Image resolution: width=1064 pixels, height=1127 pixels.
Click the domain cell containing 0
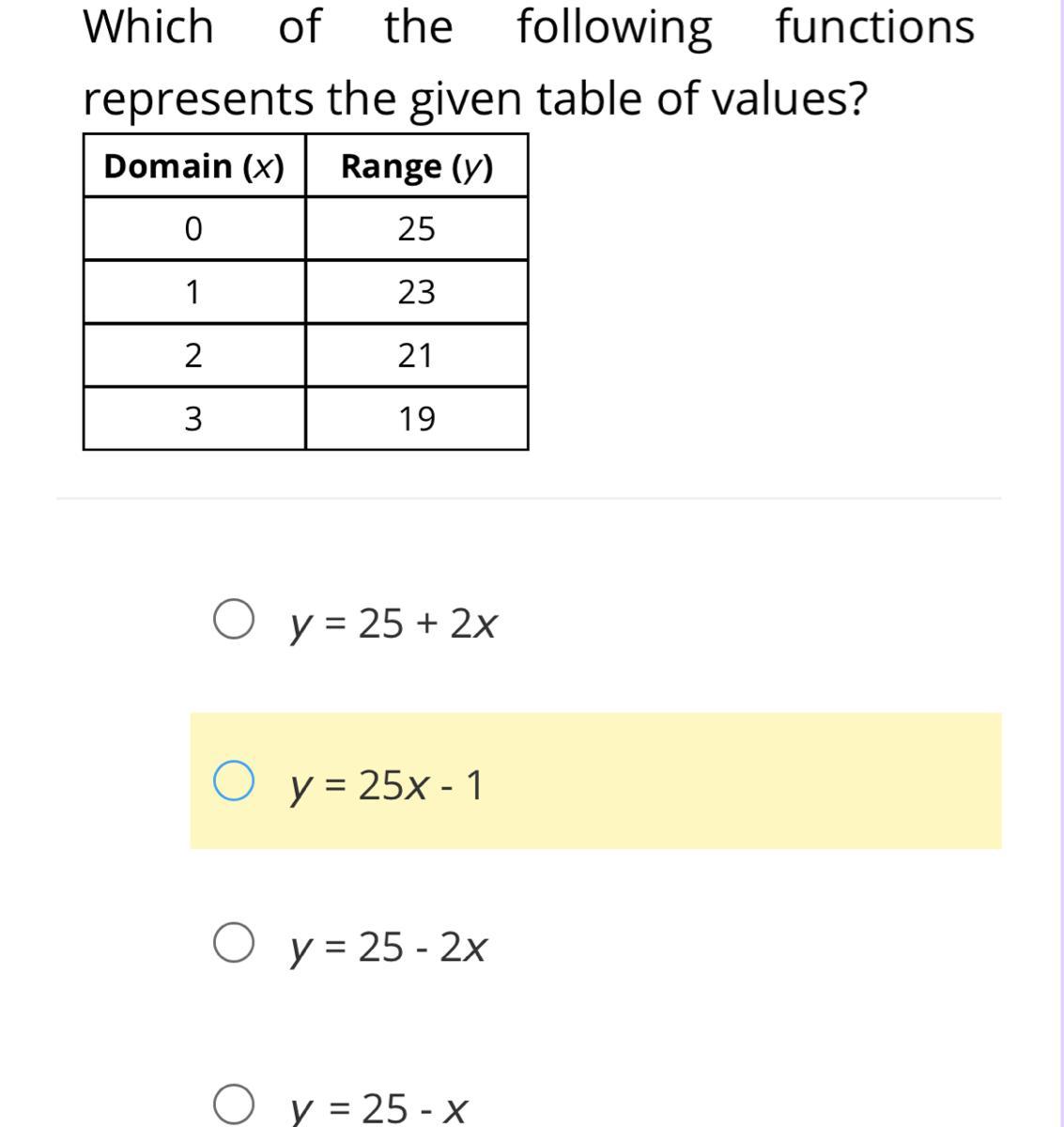[x=194, y=228]
